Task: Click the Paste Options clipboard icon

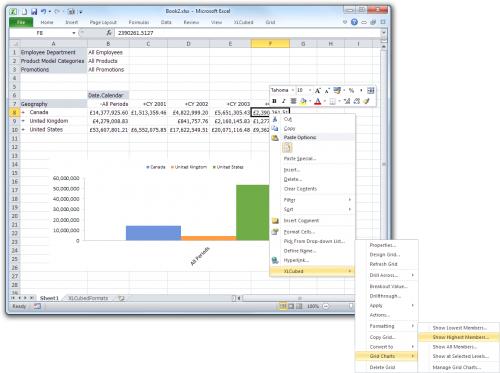Action: 287,147
